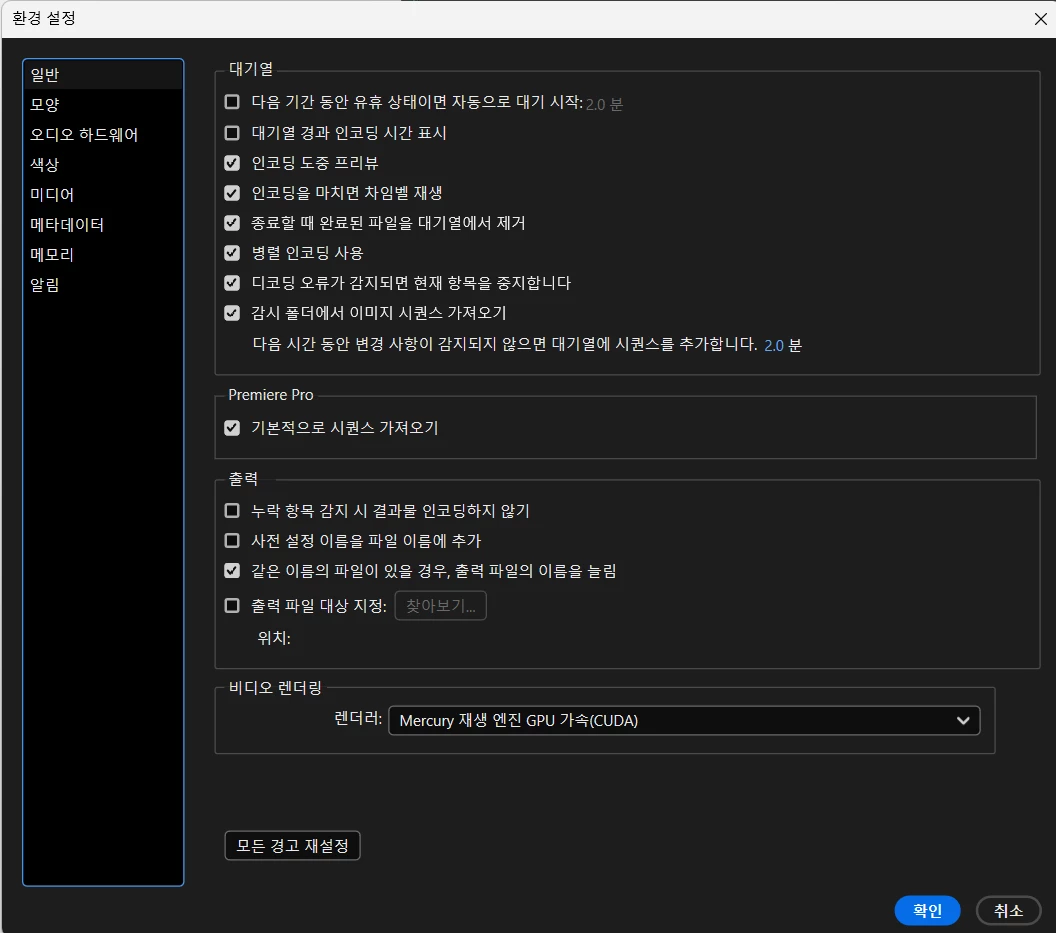Toggle stop on decoding error checkbox
The width and height of the screenshot is (1056, 933).
(x=232, y=283)
